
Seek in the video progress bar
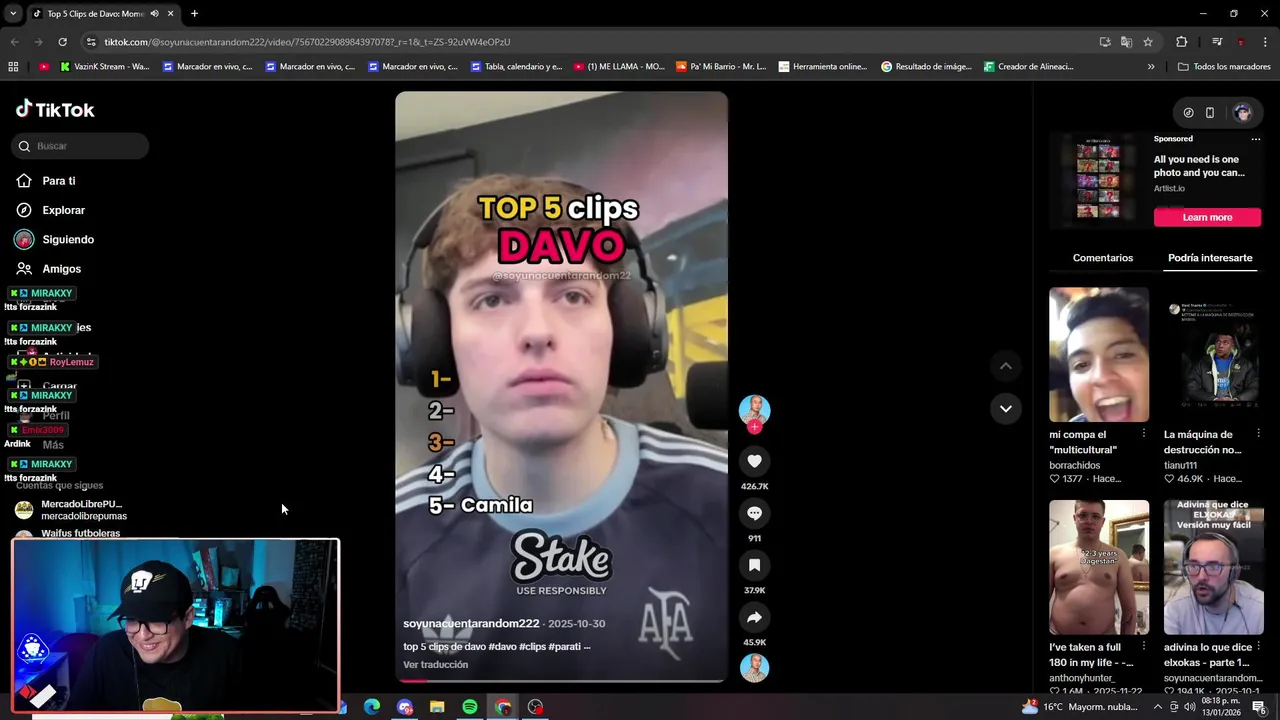[x=561, y=681]
